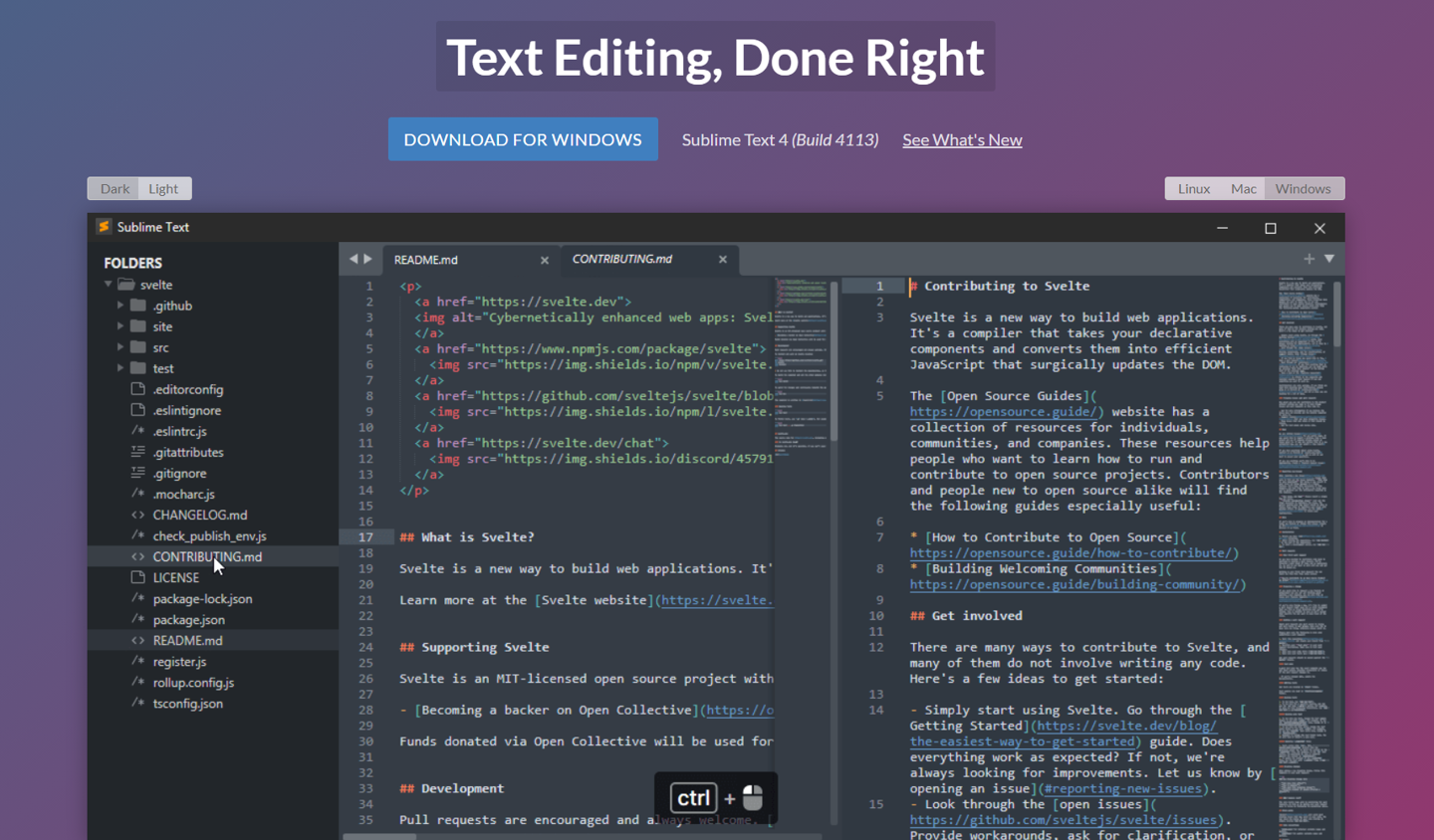1434x840 pixels.
Task: Click the left pane horizontal scrollbar
Action: pyautogui.click(x=380, y=837)
